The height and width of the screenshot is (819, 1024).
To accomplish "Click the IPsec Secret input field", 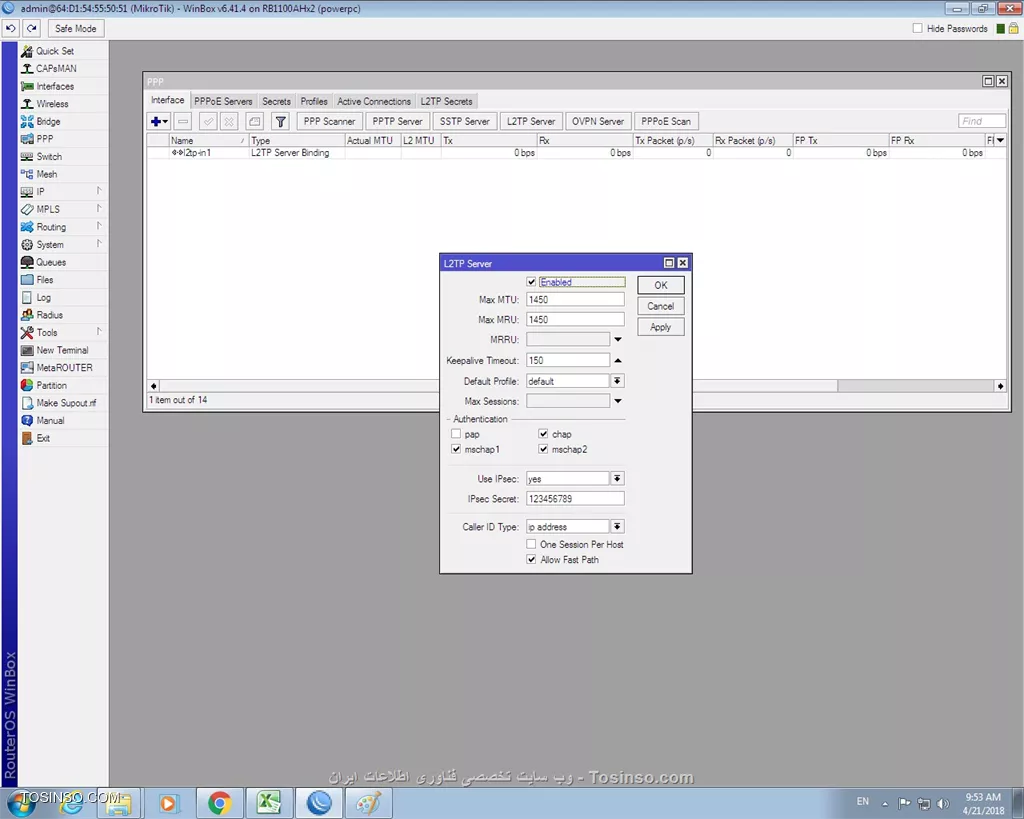I will (x=575, y=499).
